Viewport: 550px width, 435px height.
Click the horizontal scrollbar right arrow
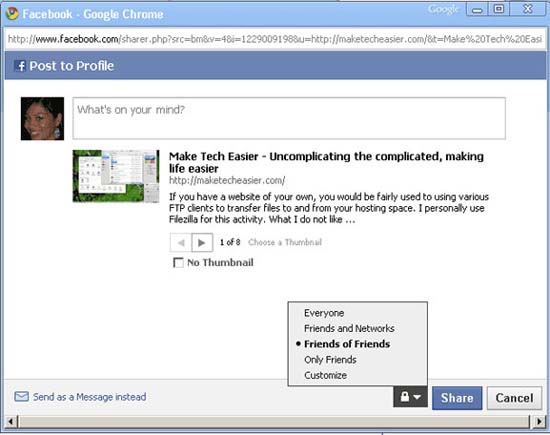tap(539, 421)
